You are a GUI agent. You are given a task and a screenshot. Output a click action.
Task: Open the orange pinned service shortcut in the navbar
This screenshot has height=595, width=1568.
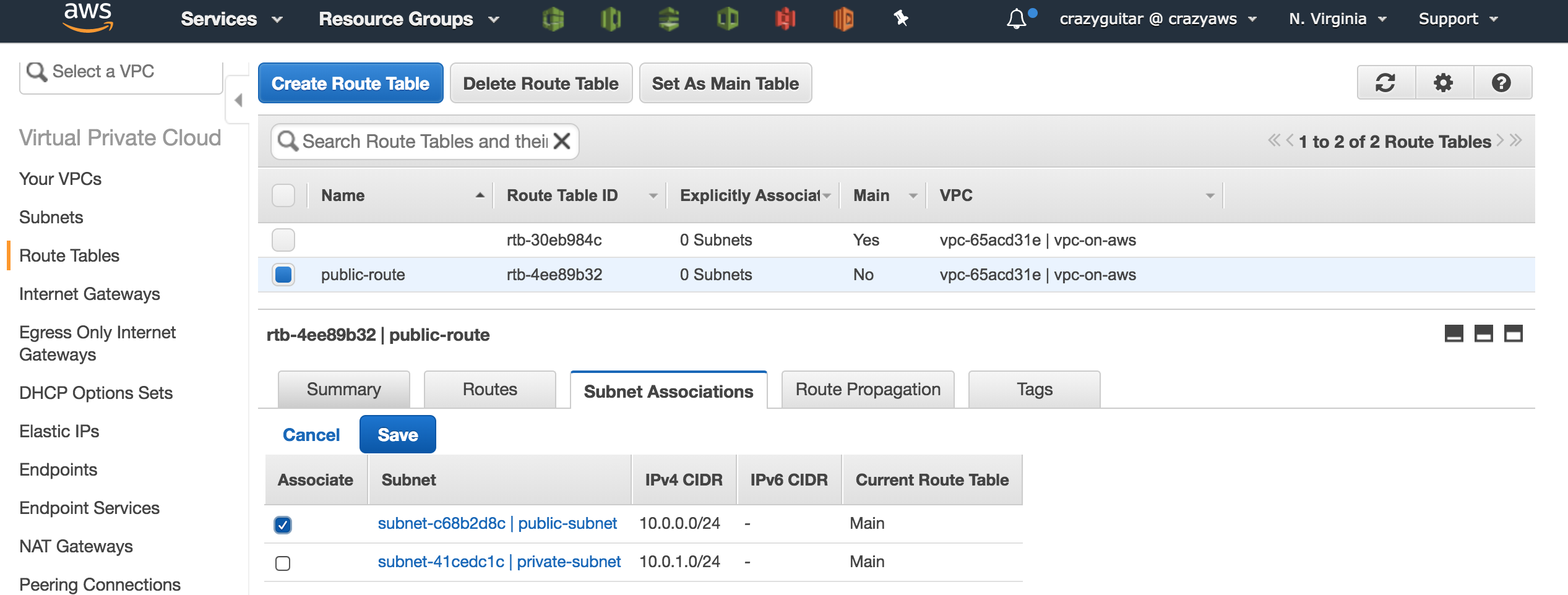[843, 19]
